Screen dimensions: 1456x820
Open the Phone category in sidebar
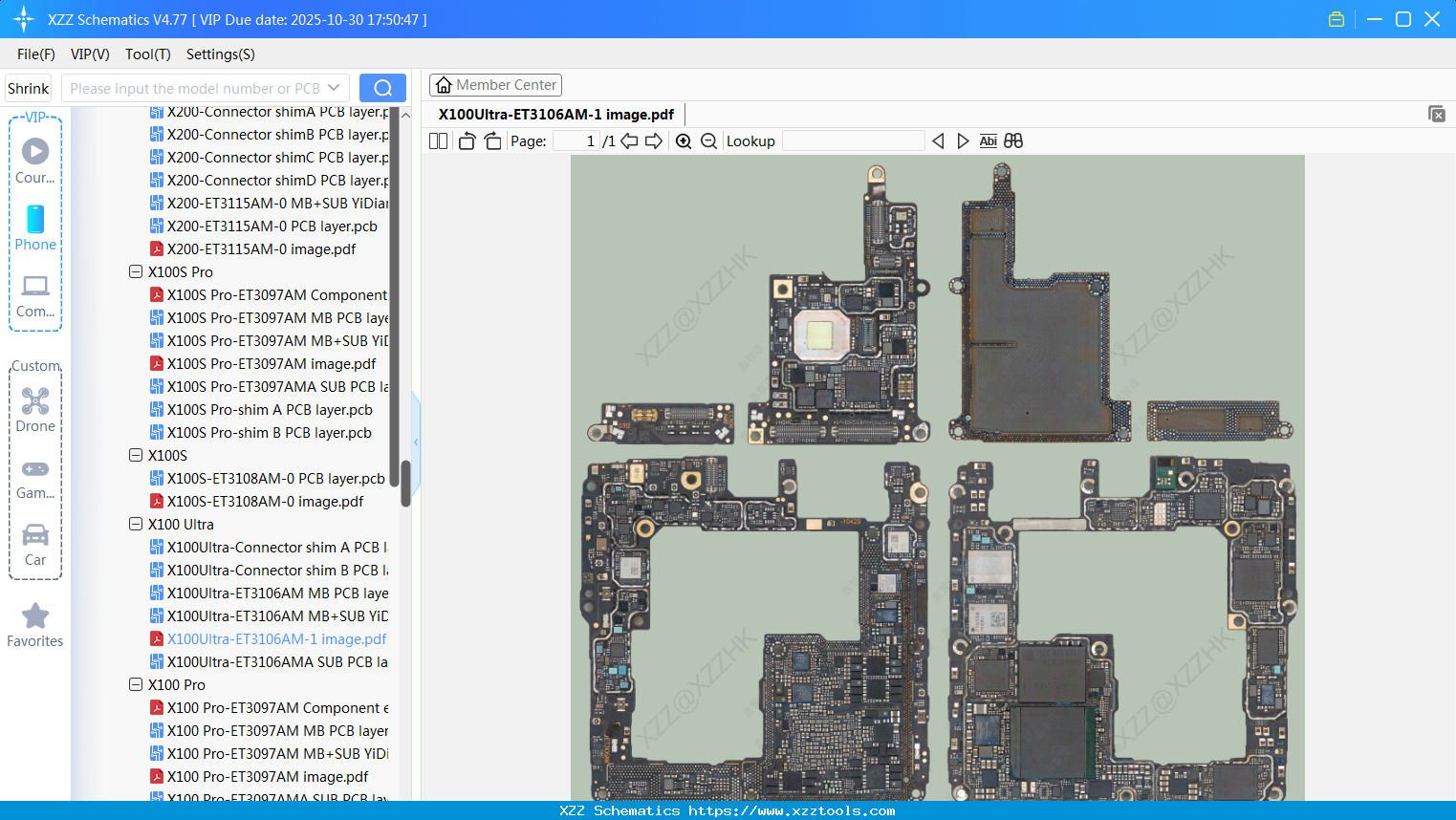pyautogui.click(x=35, y=228)
